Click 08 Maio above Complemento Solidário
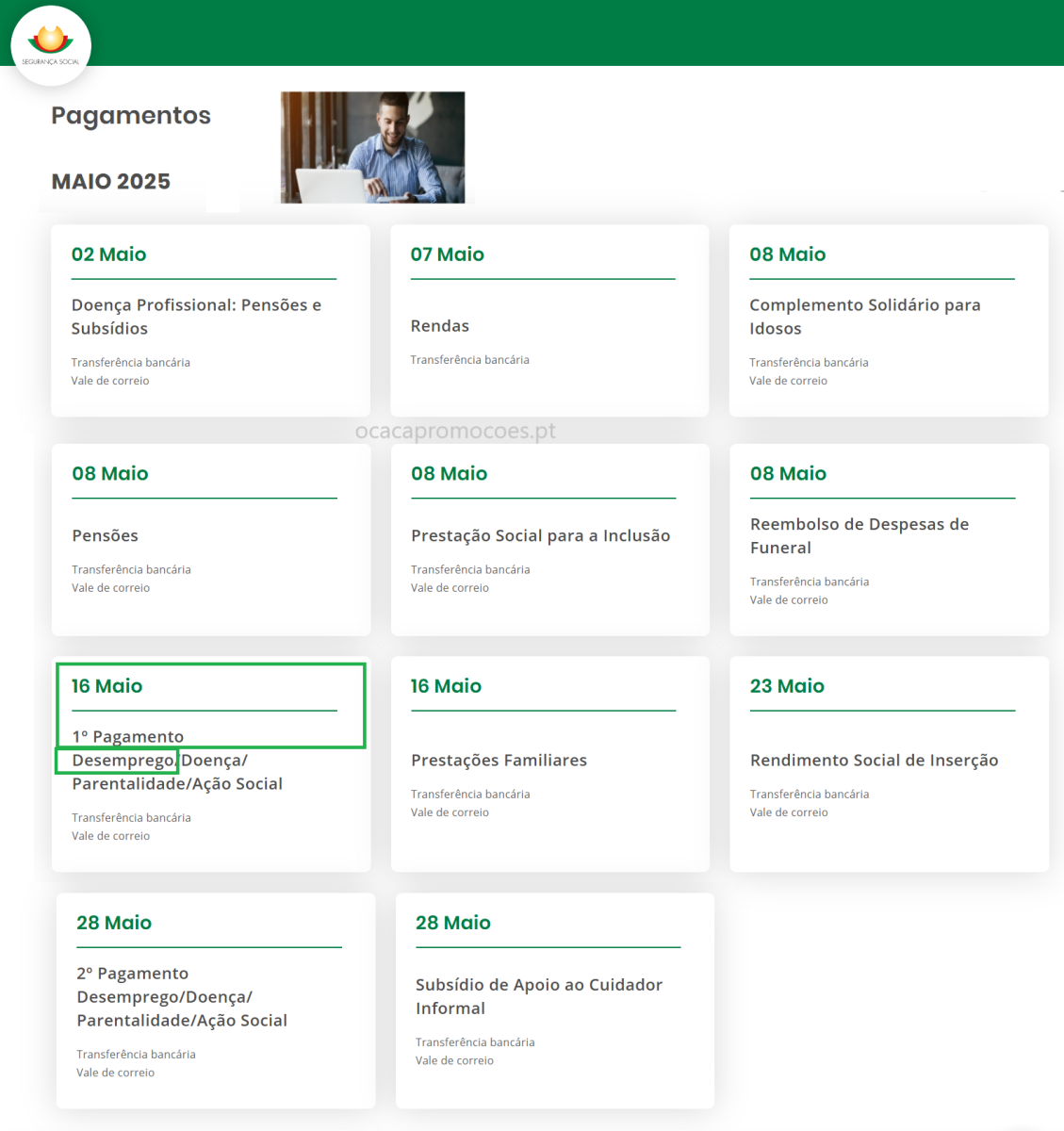 (x=788, y=254)
